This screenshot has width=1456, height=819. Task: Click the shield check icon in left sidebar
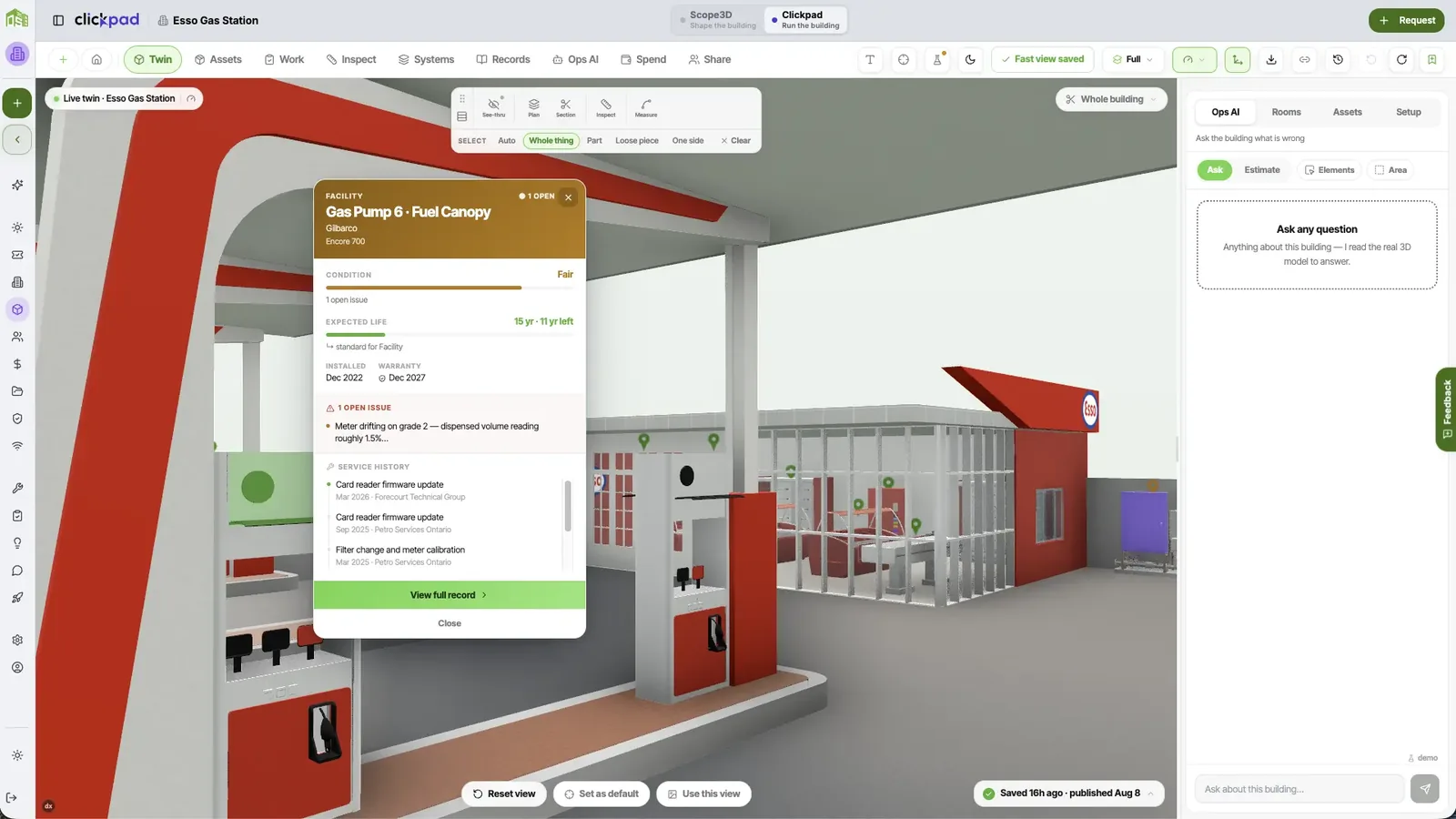click(x=17, y=419)
